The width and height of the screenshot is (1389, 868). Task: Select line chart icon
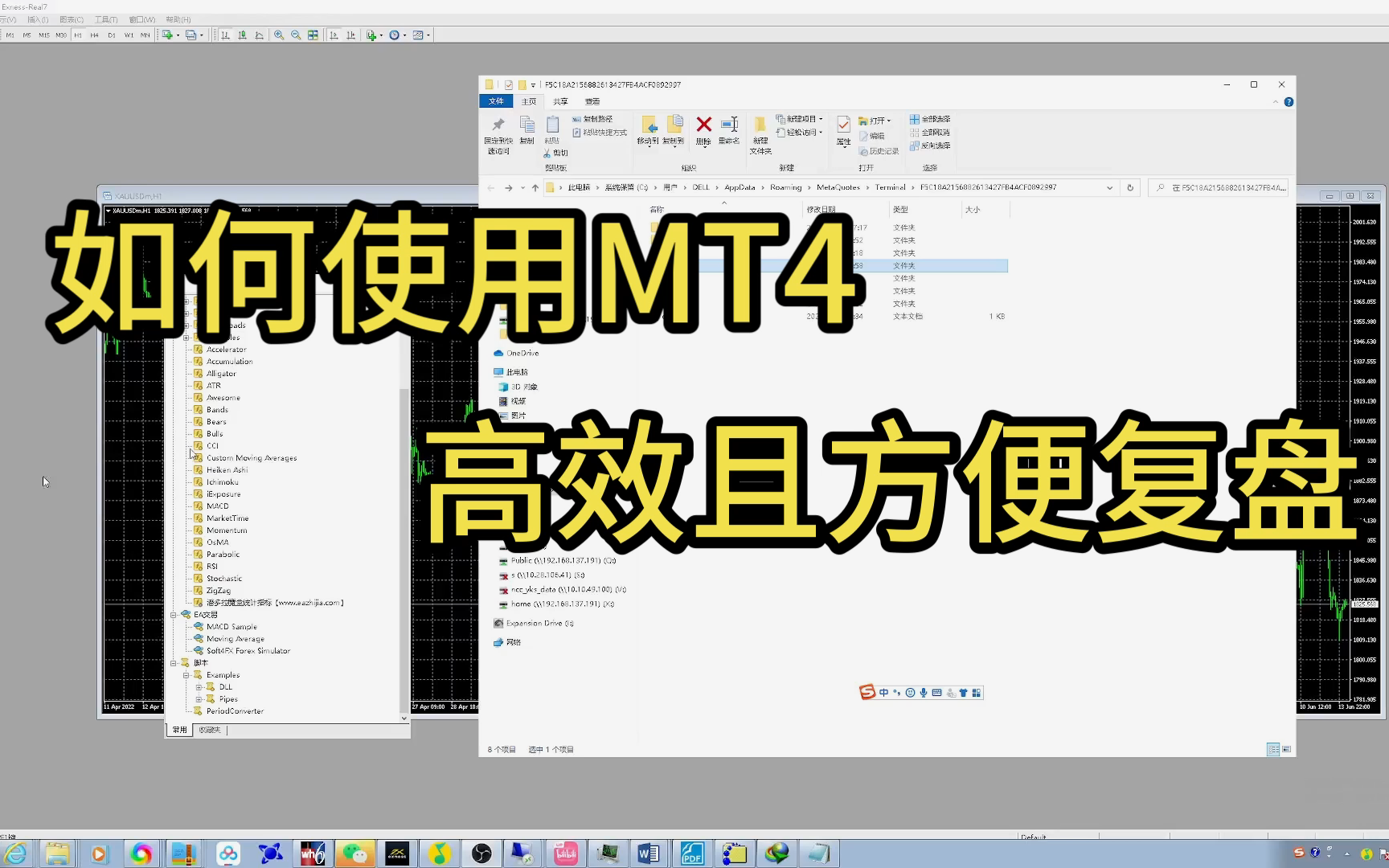(x=259, y=35)
